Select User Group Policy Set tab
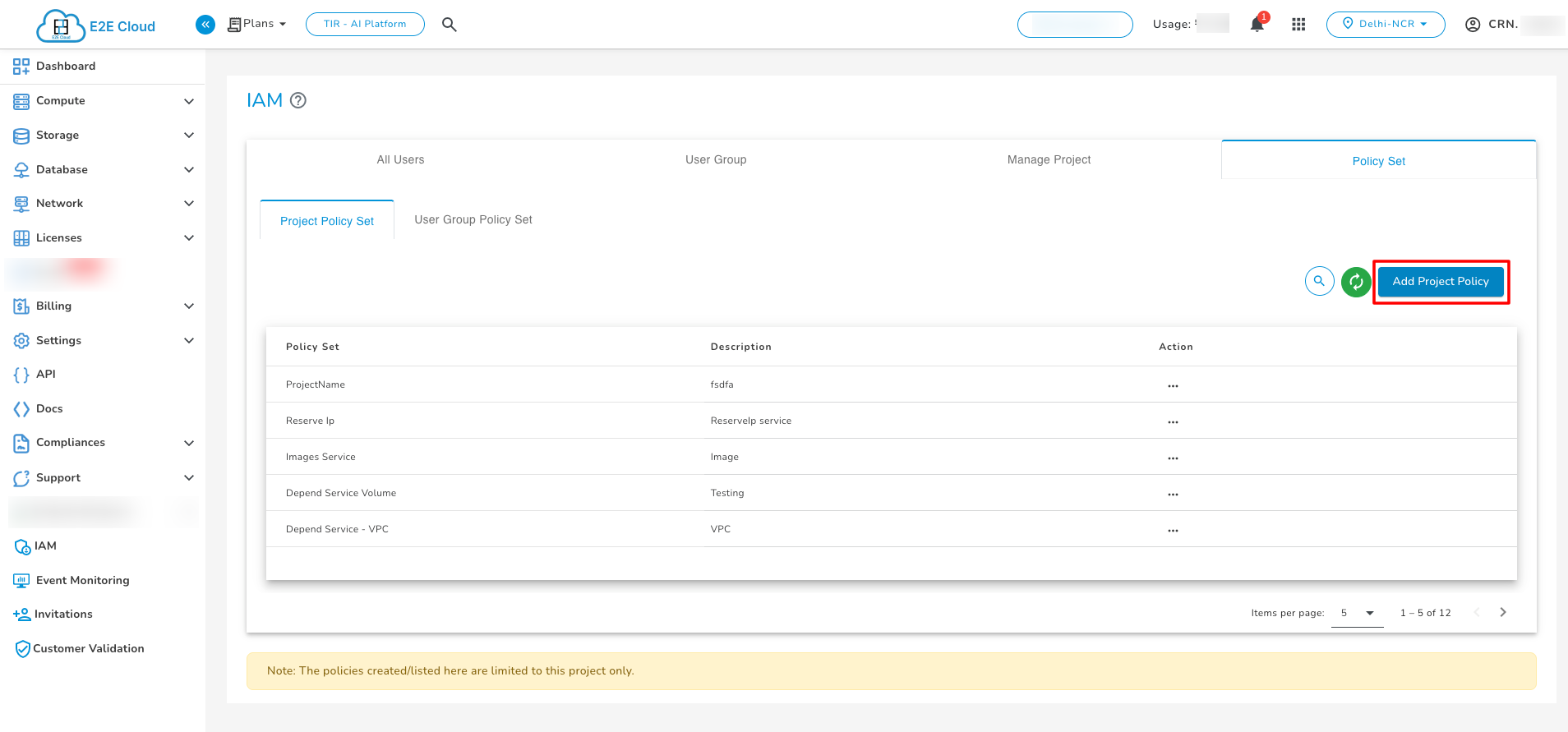 tap(473, 220)
